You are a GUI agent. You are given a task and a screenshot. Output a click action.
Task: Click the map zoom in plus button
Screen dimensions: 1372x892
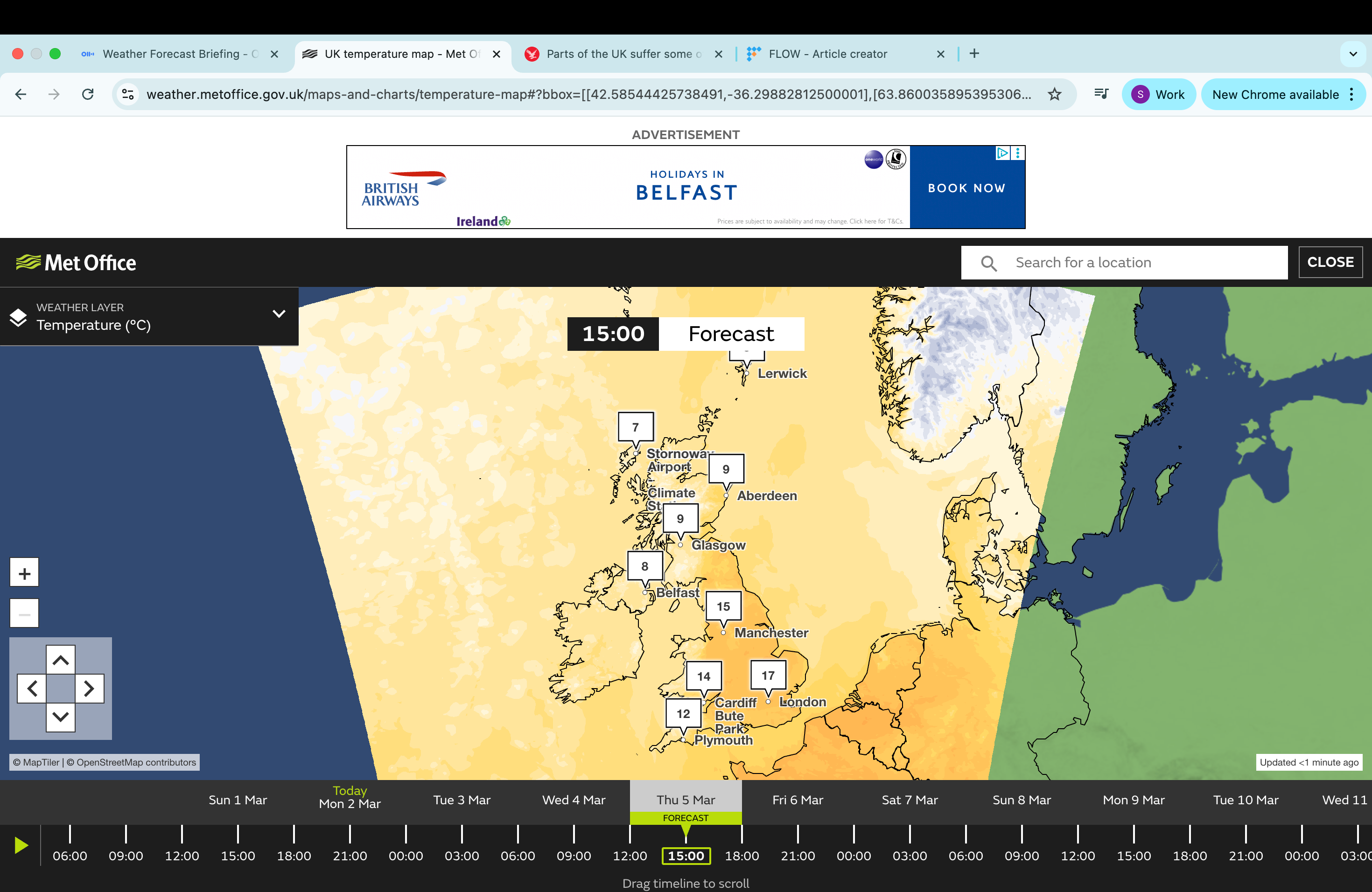click(x=24, y=573)
